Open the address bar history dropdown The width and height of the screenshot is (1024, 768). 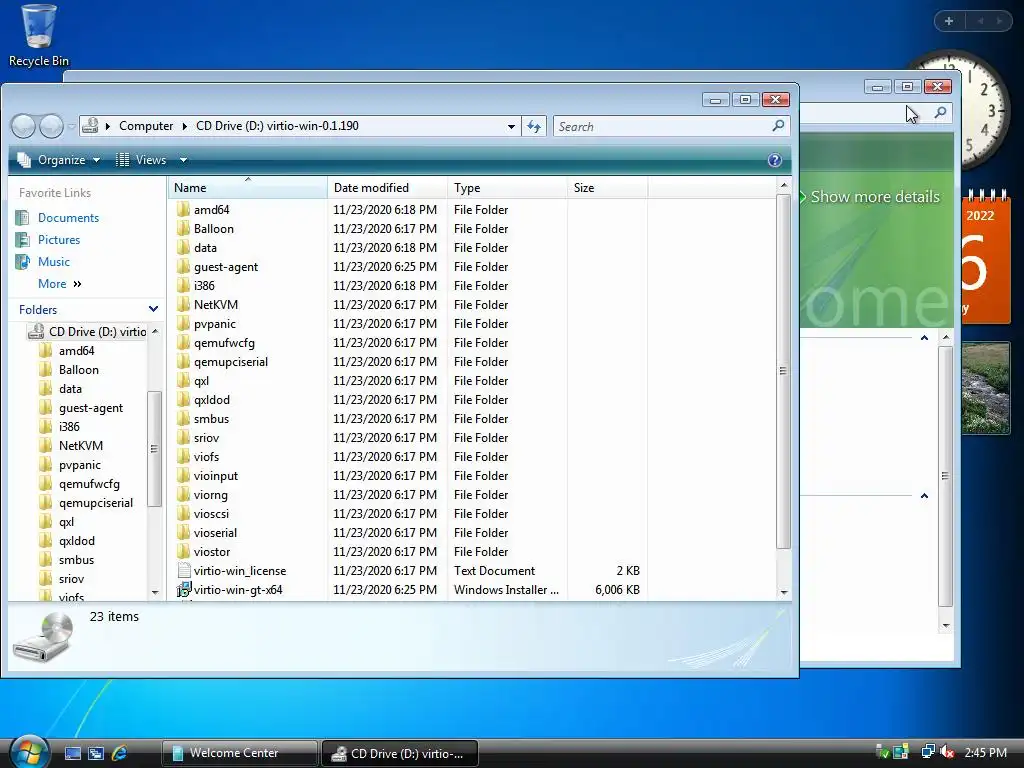pyautogui.click(x=511, y=126)
